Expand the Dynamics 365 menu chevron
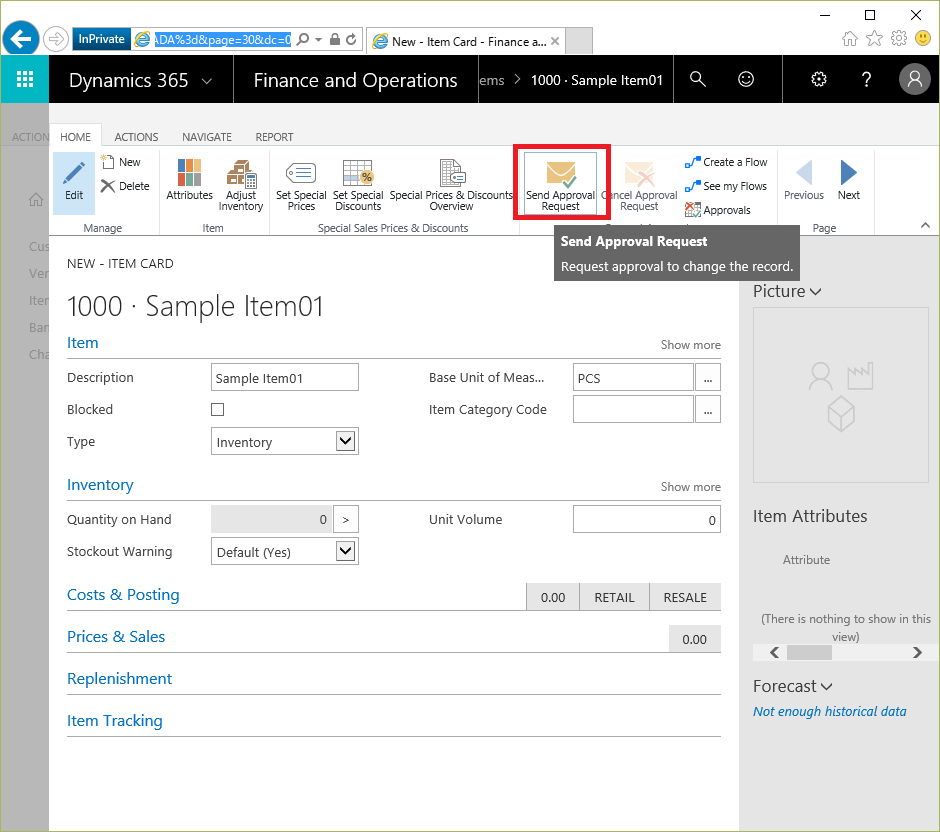The image size is (940, 832). (x=207, y=81)
